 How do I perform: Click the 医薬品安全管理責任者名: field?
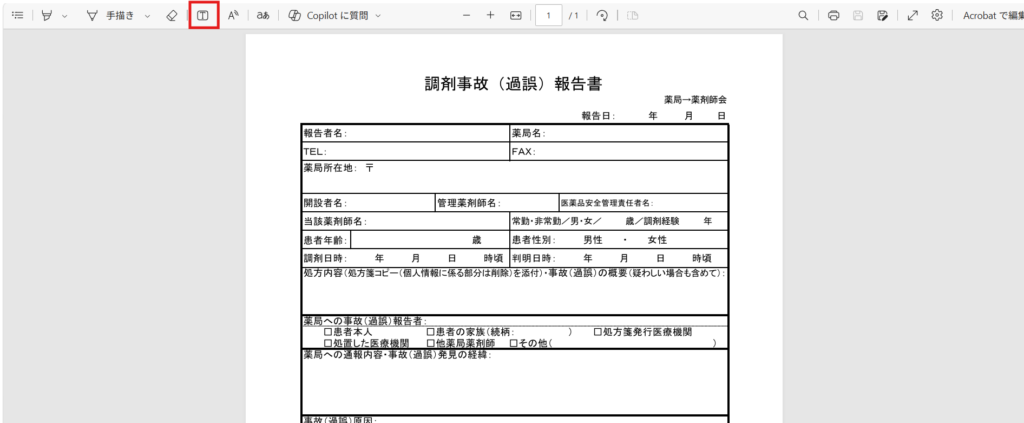click(643, 203)
